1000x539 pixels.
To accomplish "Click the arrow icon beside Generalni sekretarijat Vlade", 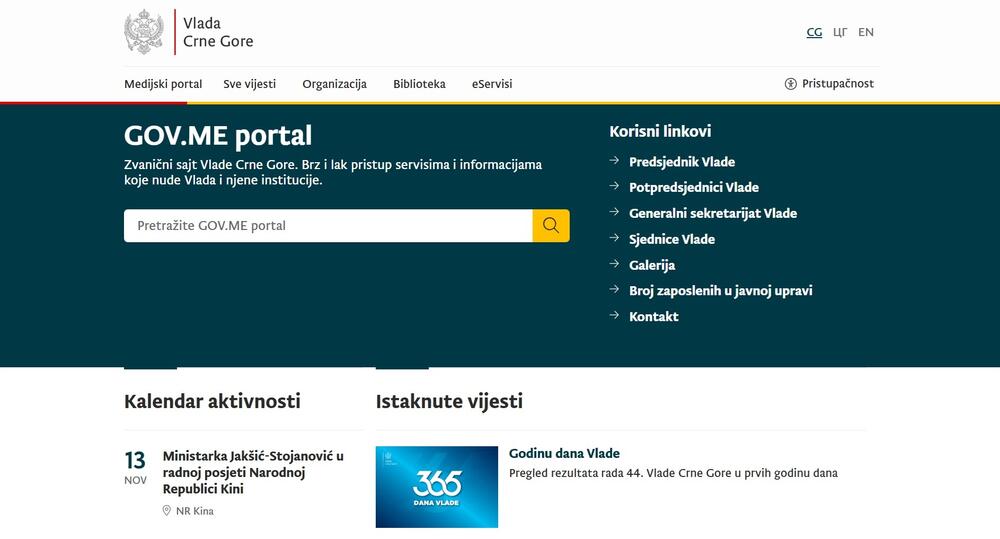I will [x=614, y=212].
